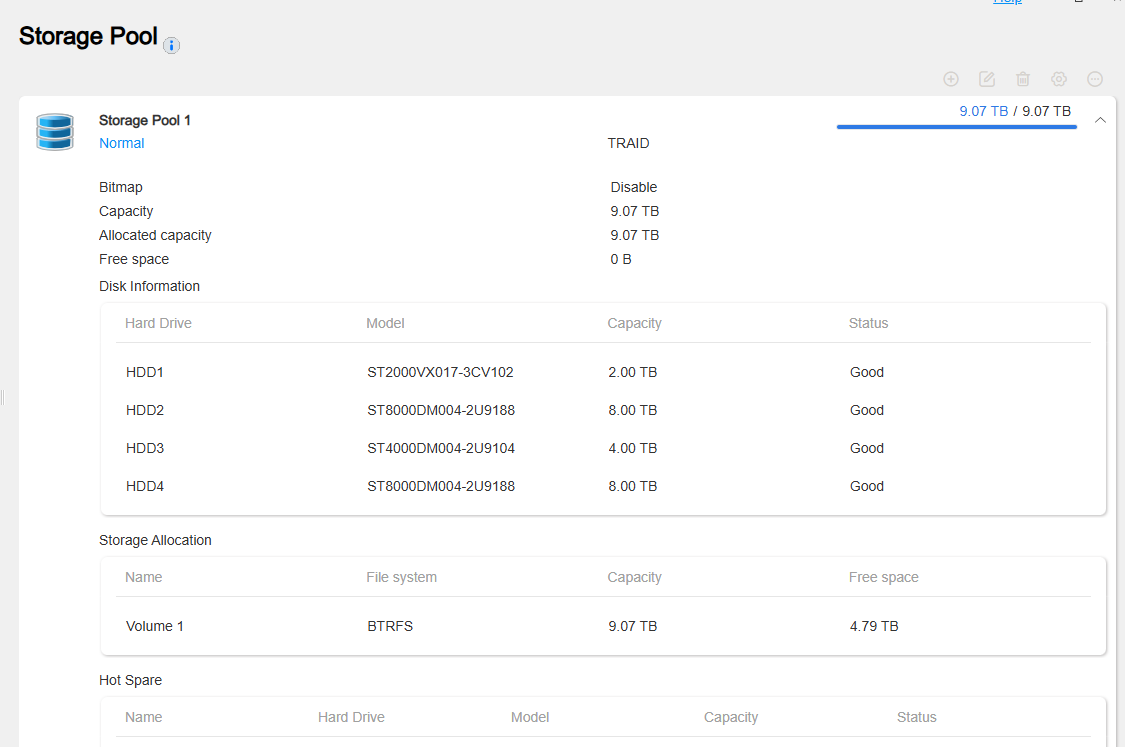Click the delete storage pool trash icon
1125x747 pixels.
pos(1022,79)
